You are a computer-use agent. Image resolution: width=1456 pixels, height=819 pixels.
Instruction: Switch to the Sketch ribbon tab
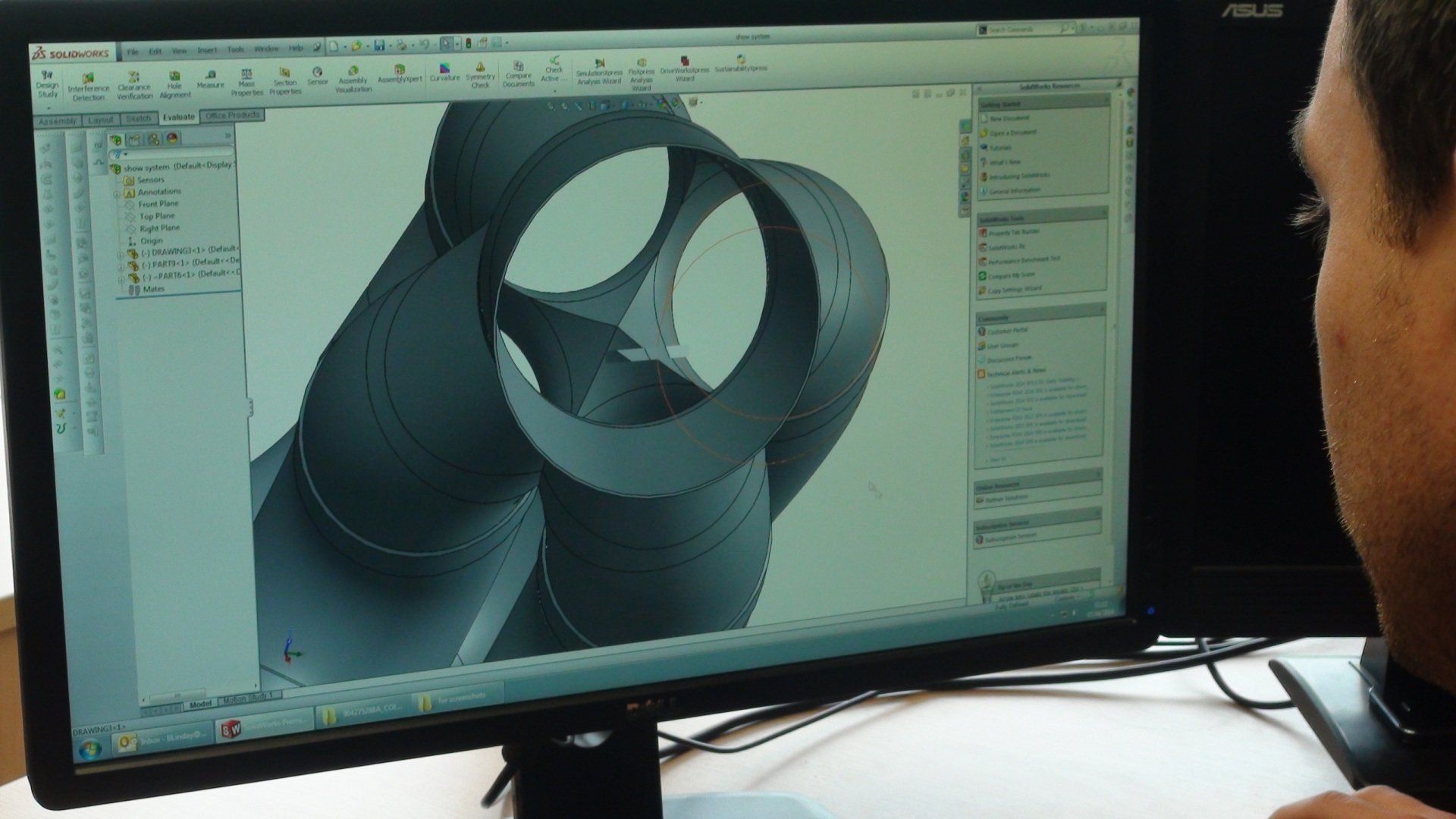[139, 118]
